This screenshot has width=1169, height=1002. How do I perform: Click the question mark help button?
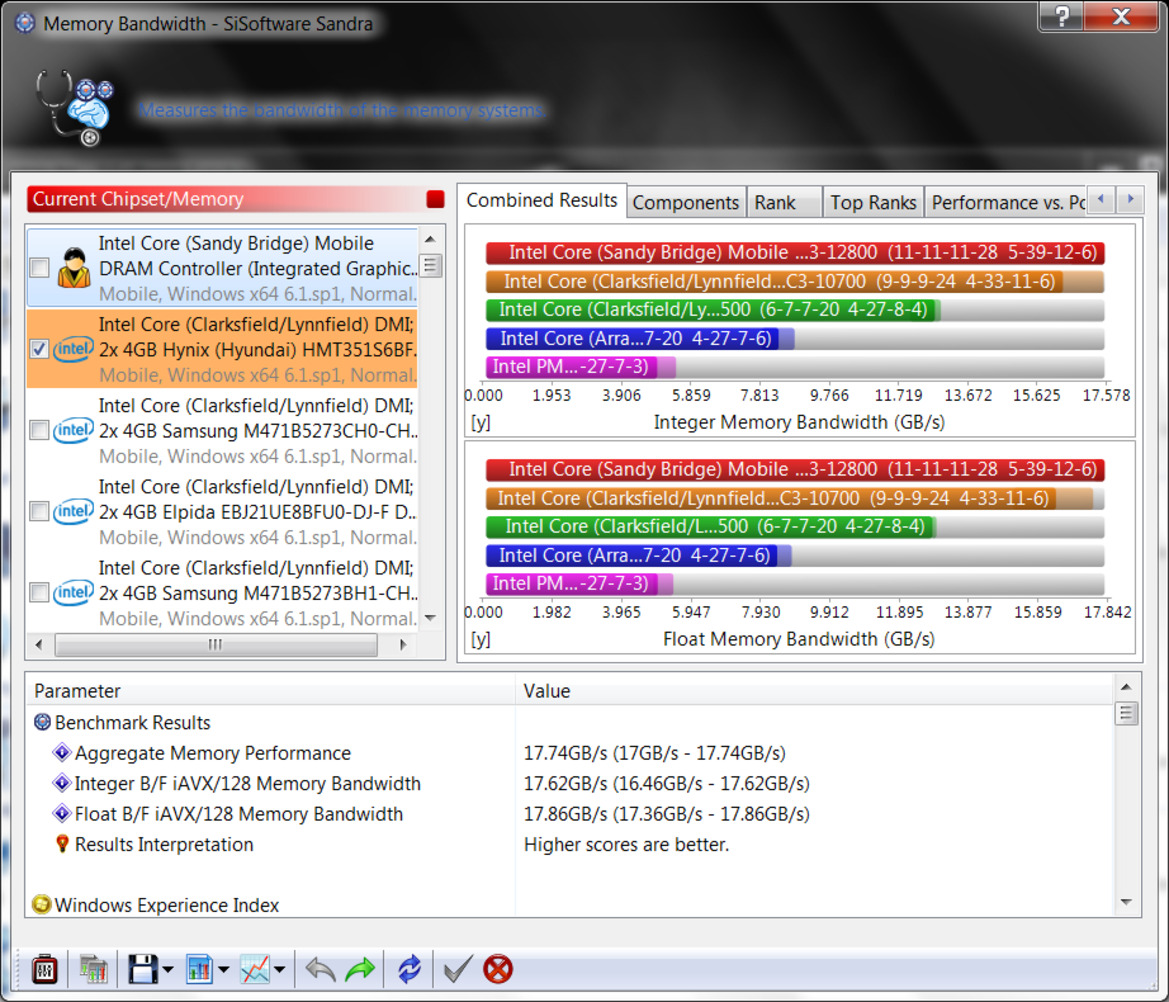[1062, 16]
